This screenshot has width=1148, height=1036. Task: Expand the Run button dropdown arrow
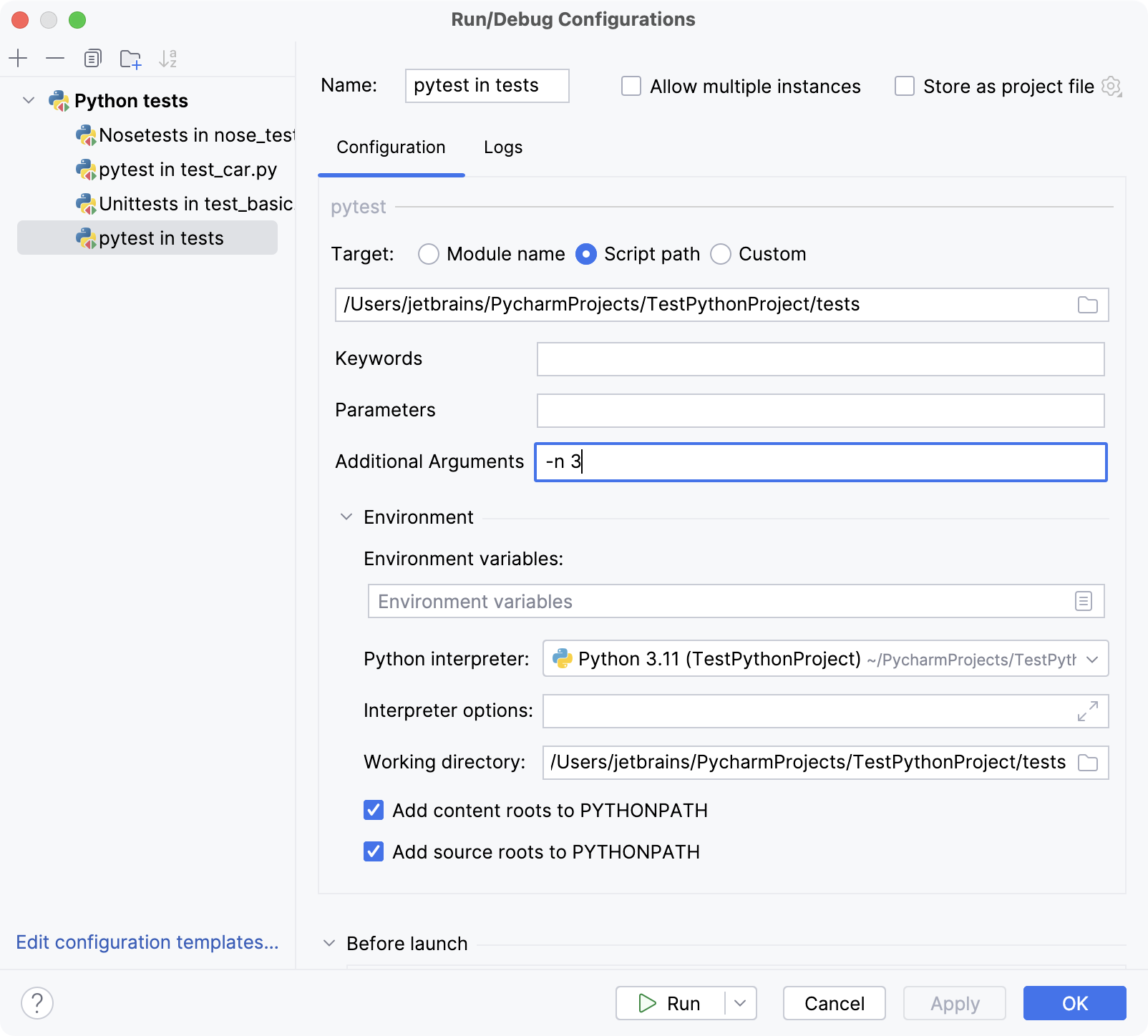739,1003
